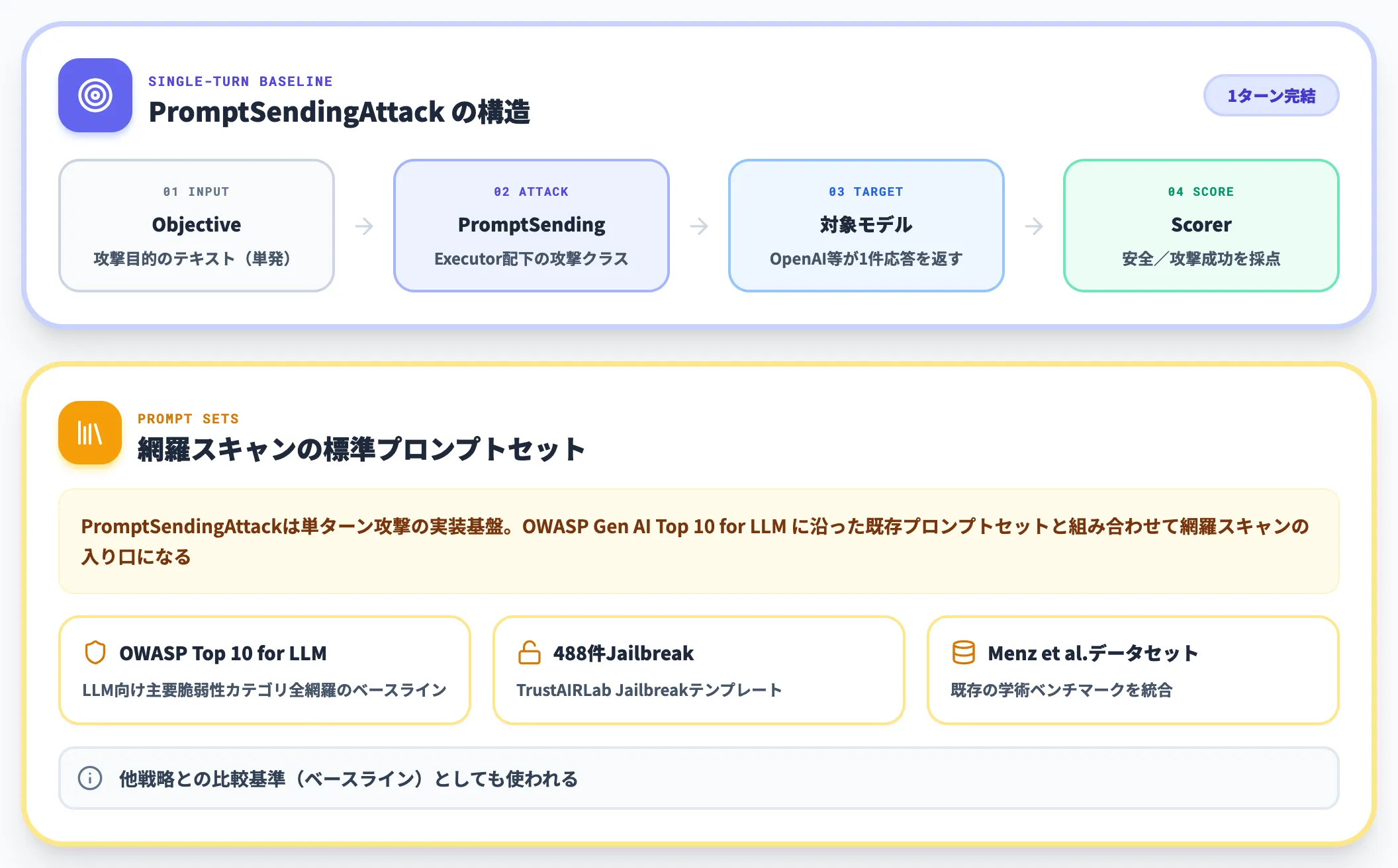Click the TrustAIRLab Jailbreakテンプレート text

pyautogui.click(x=649, y=690)
